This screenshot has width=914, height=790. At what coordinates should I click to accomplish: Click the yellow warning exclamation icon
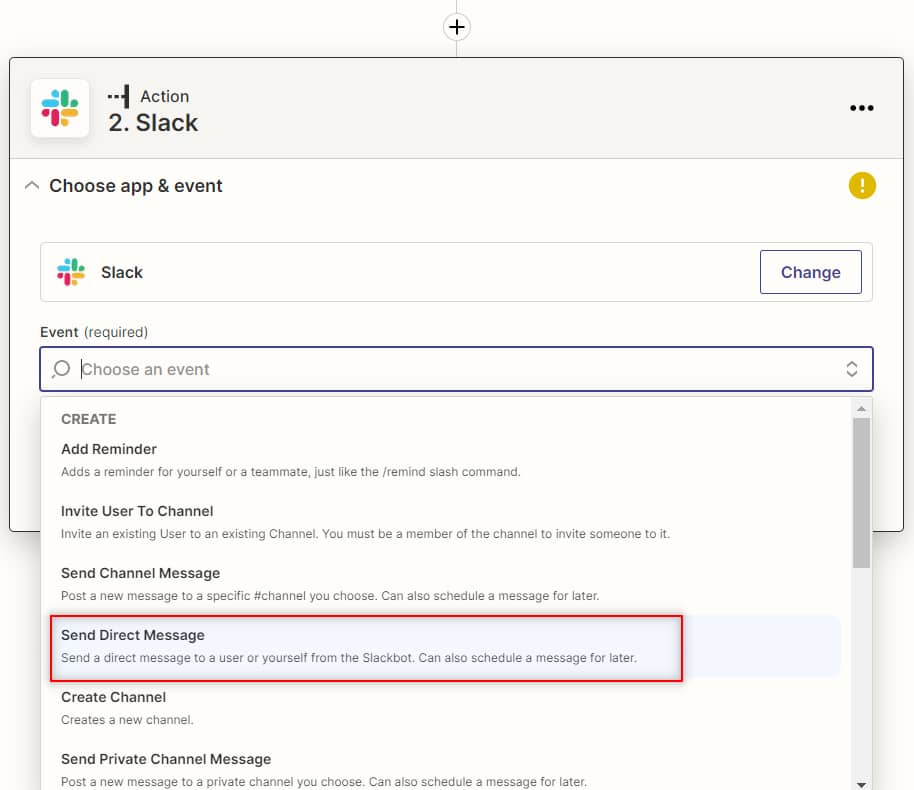tap(862, 185)
